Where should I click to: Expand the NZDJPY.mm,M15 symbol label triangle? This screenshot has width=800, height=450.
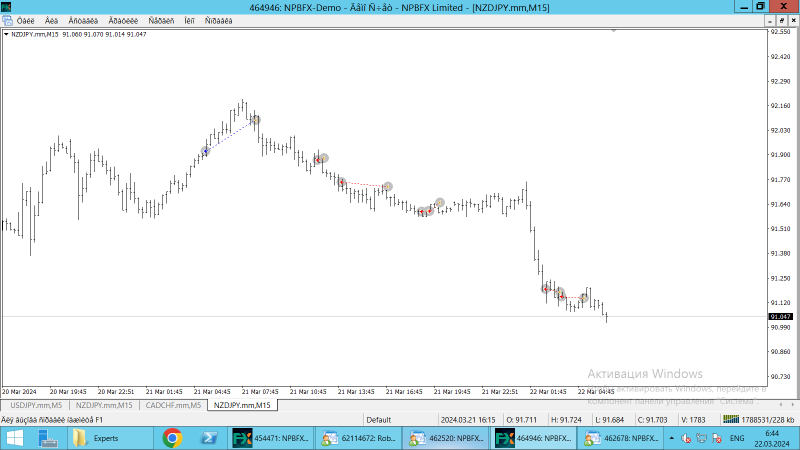(x=6, y=34)
